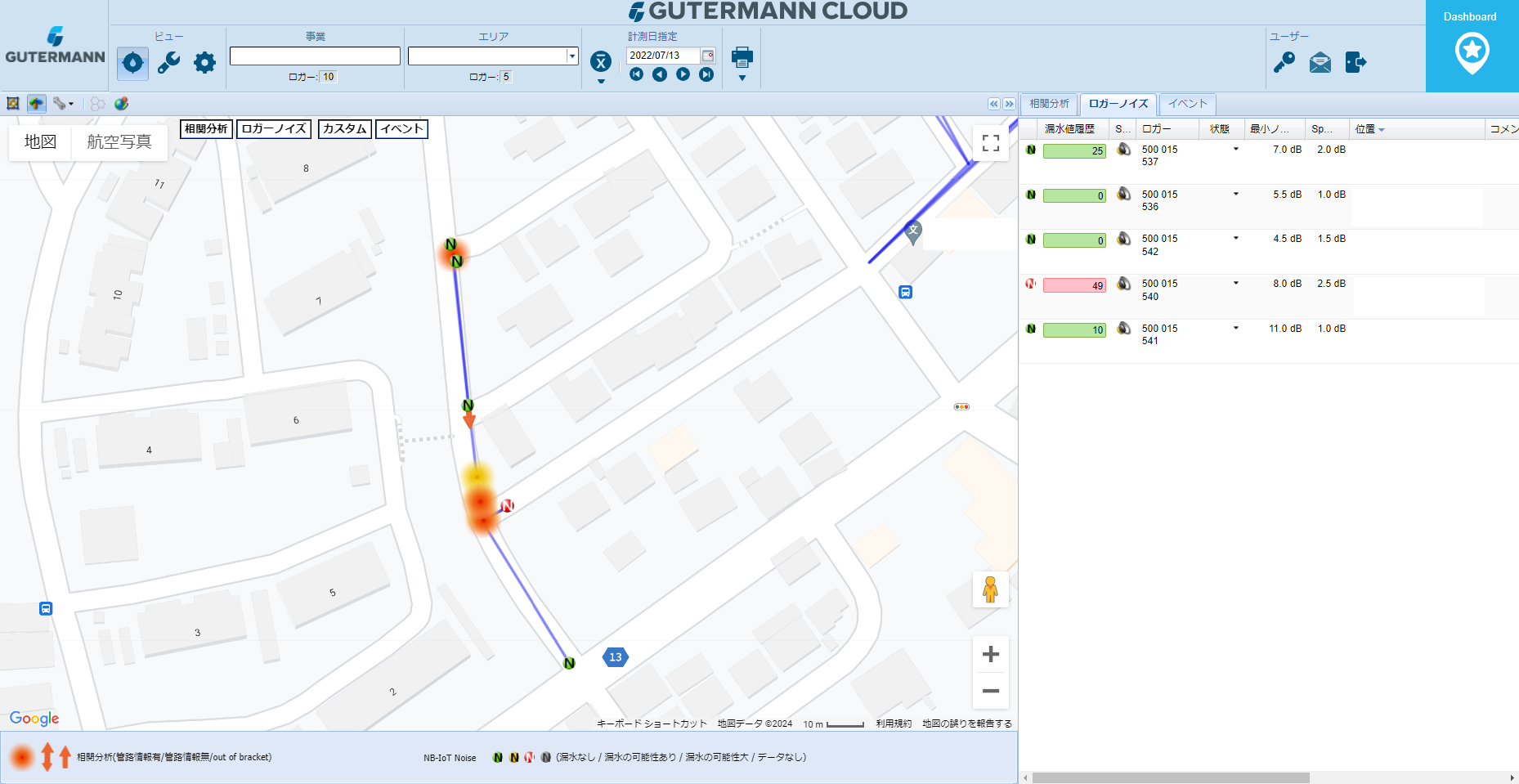
Task: Select the ロガーノイズ tab in right panel
Action: [1118, 104]
